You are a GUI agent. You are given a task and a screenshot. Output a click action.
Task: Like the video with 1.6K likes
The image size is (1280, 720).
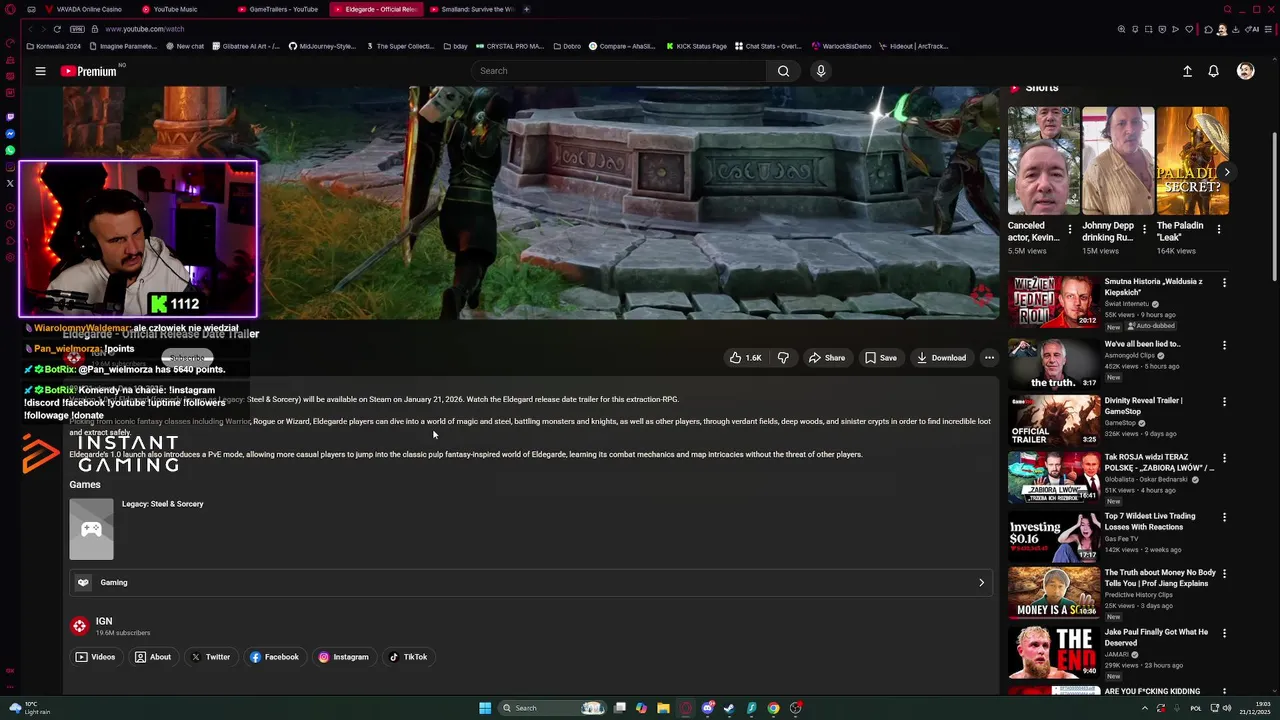tap(745, 358)
